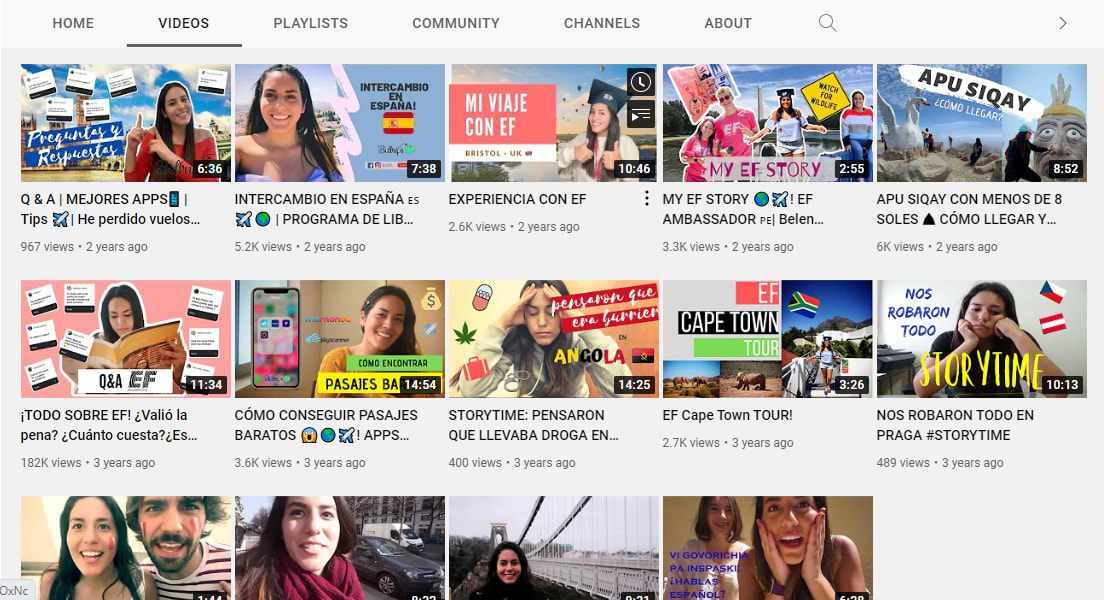The height and width of the screenshot is (600, 1104).
Task: Click '489 views • 3 years ago' text
Action: [x=940, y=463]
